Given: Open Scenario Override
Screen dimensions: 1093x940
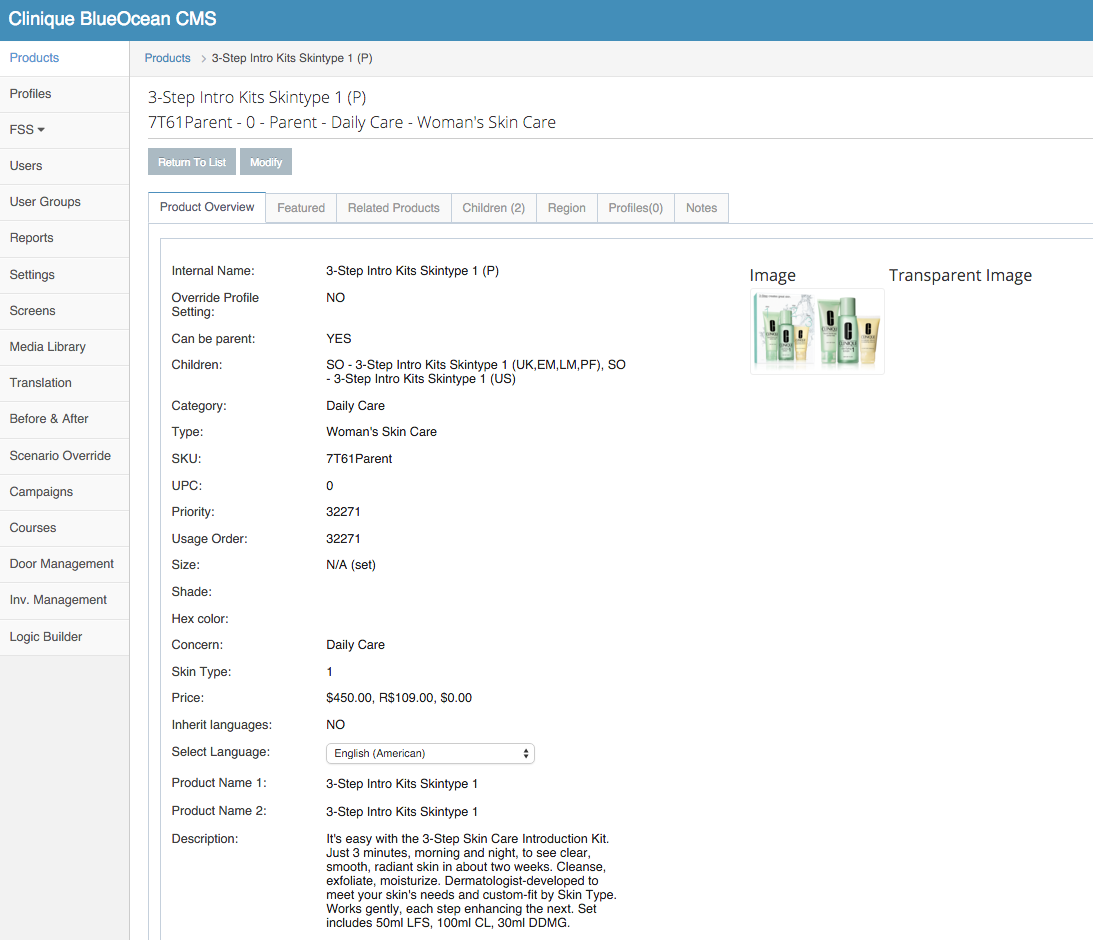Looking at the screenshot, I should coord(64,456).
